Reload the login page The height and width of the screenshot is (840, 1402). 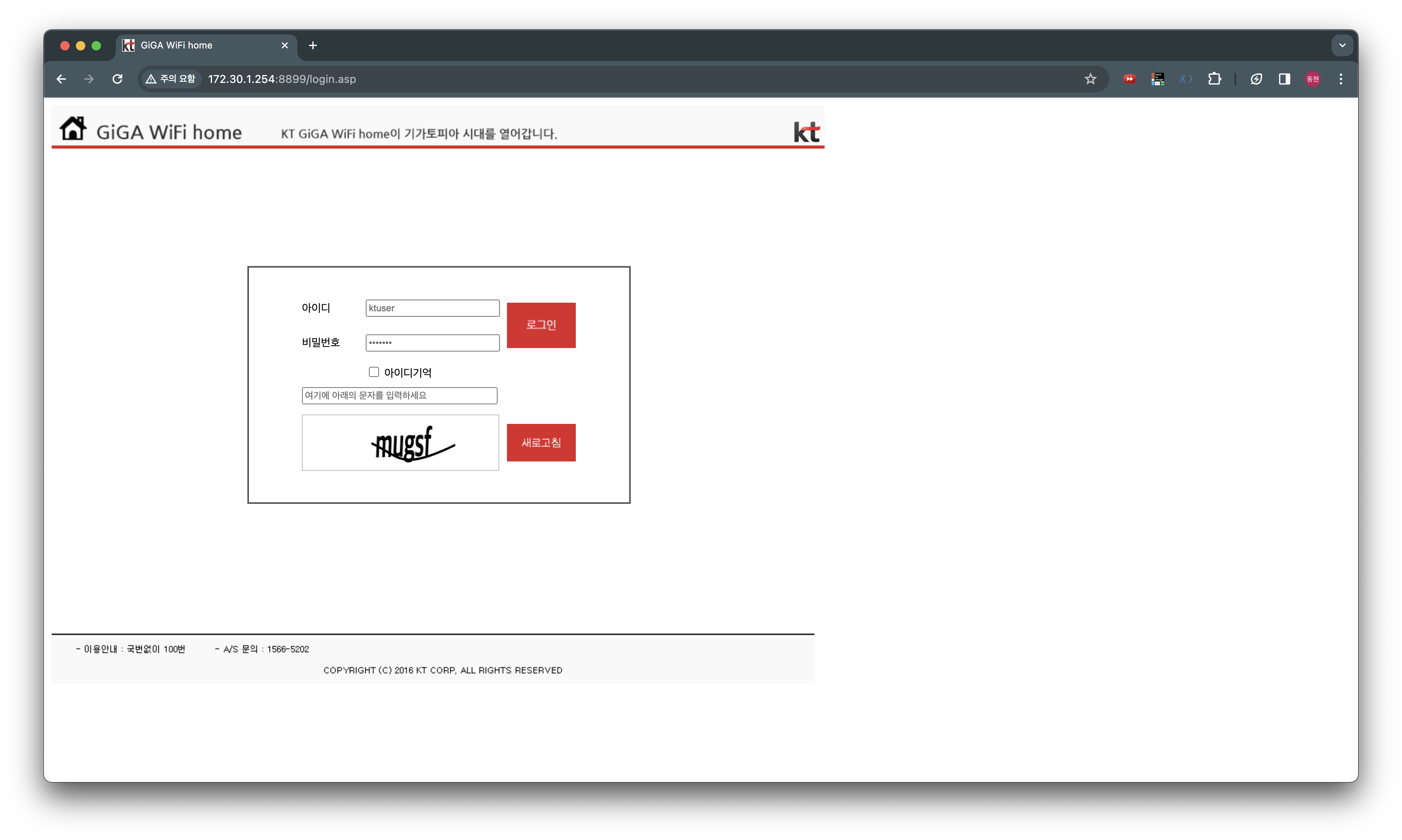click(117, 79)
